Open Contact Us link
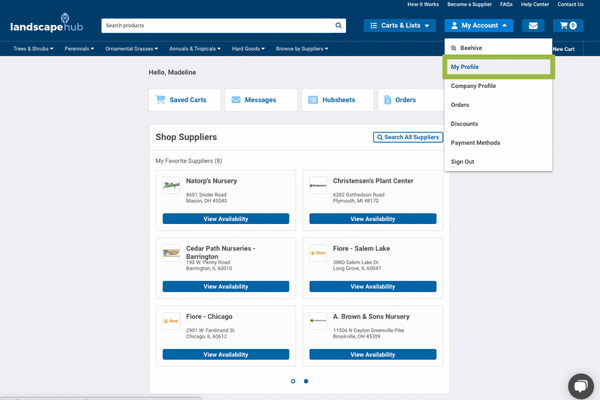 coord(571,4)
